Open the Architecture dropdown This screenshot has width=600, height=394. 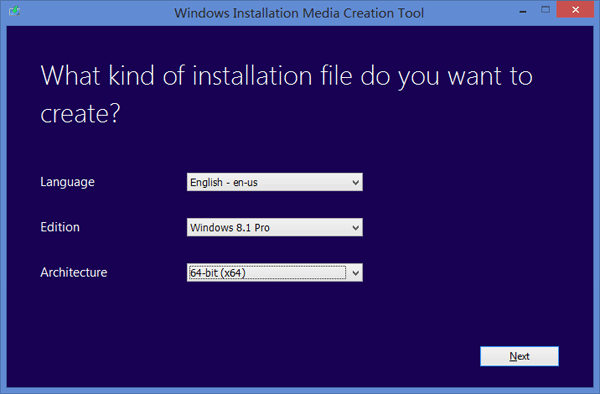274,272
